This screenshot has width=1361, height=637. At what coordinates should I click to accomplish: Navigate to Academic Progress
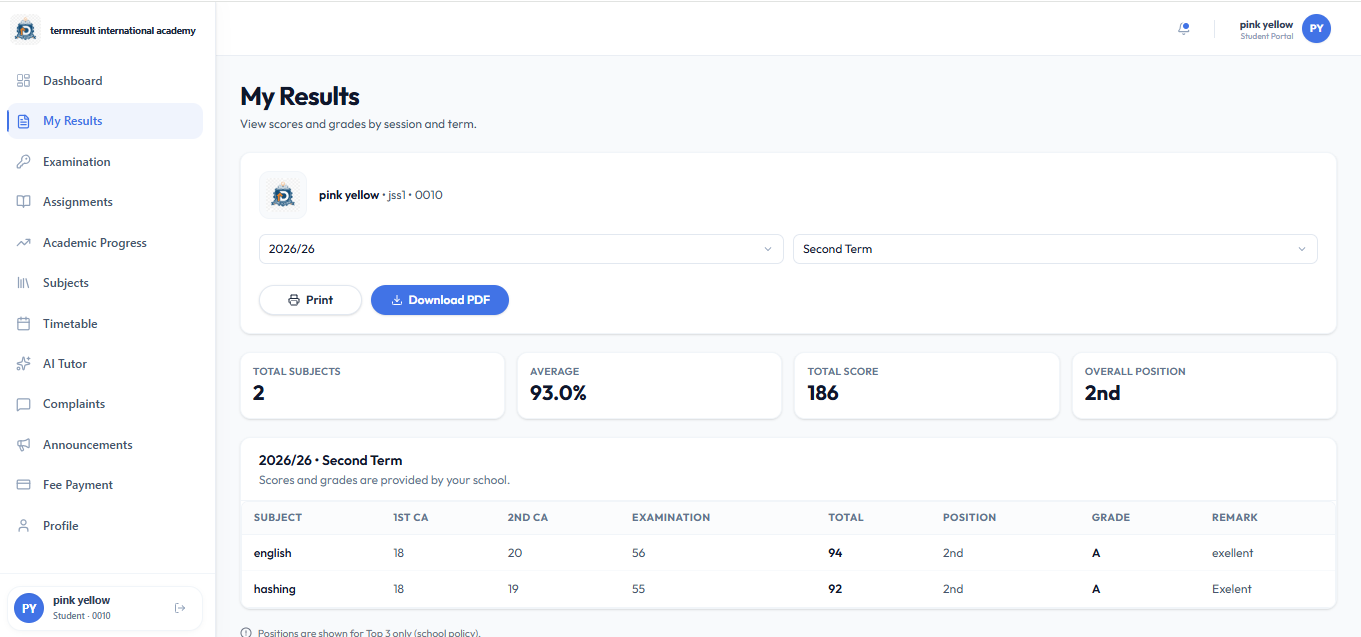[104, 243]
